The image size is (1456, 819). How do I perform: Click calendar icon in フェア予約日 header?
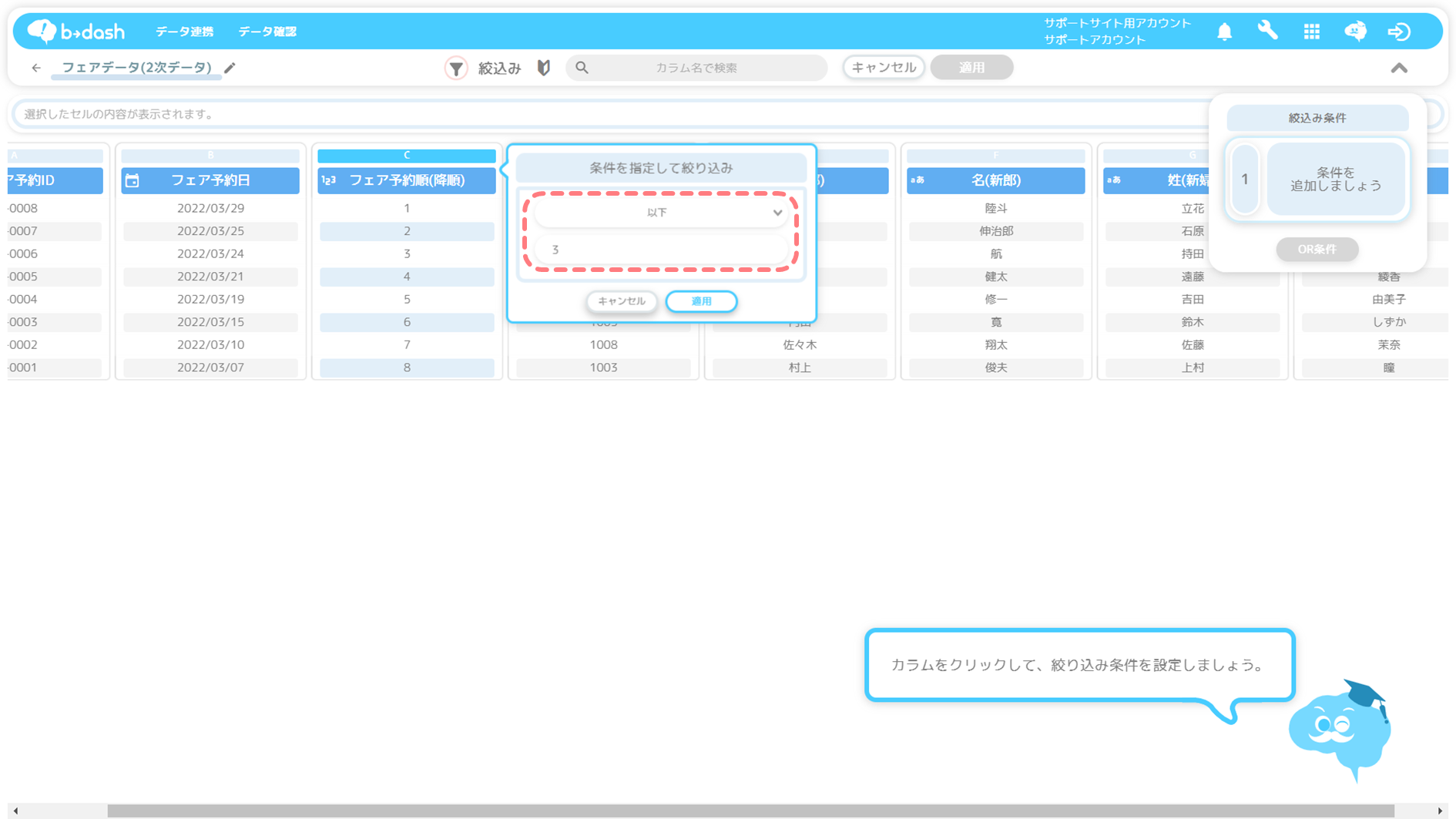click(x=133, y=180)
